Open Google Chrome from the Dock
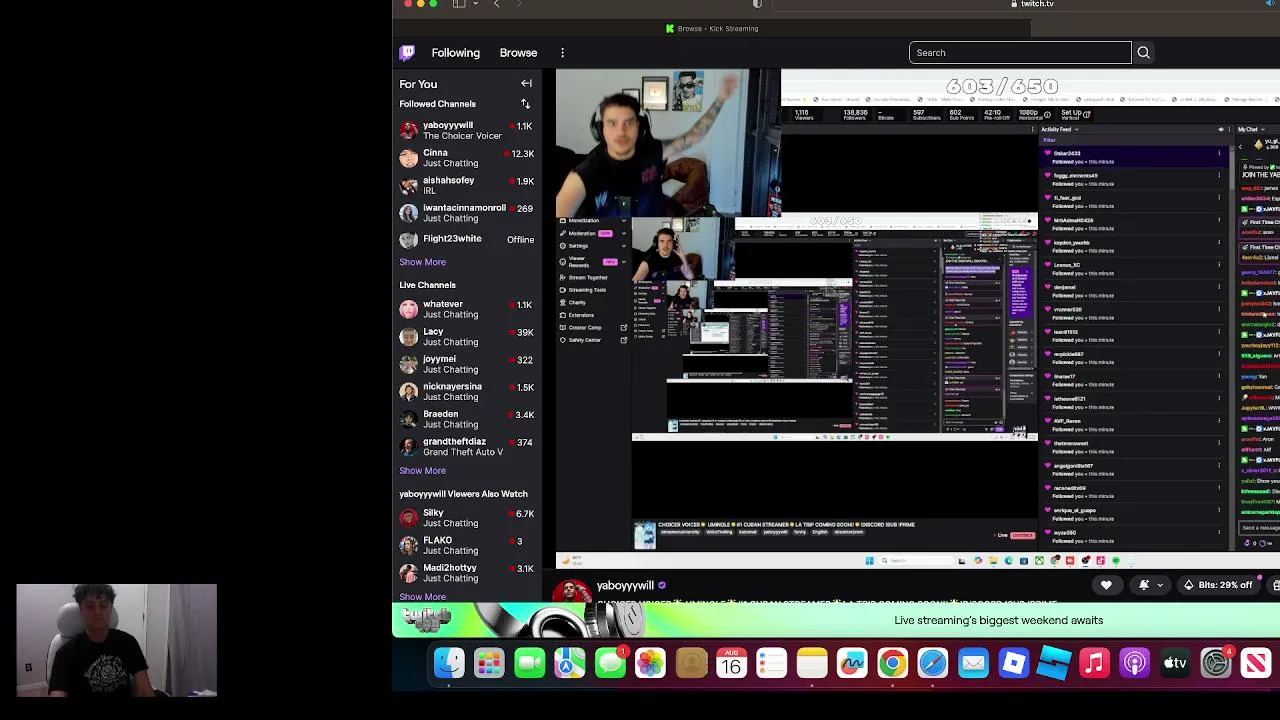 (x=892, y=662)
